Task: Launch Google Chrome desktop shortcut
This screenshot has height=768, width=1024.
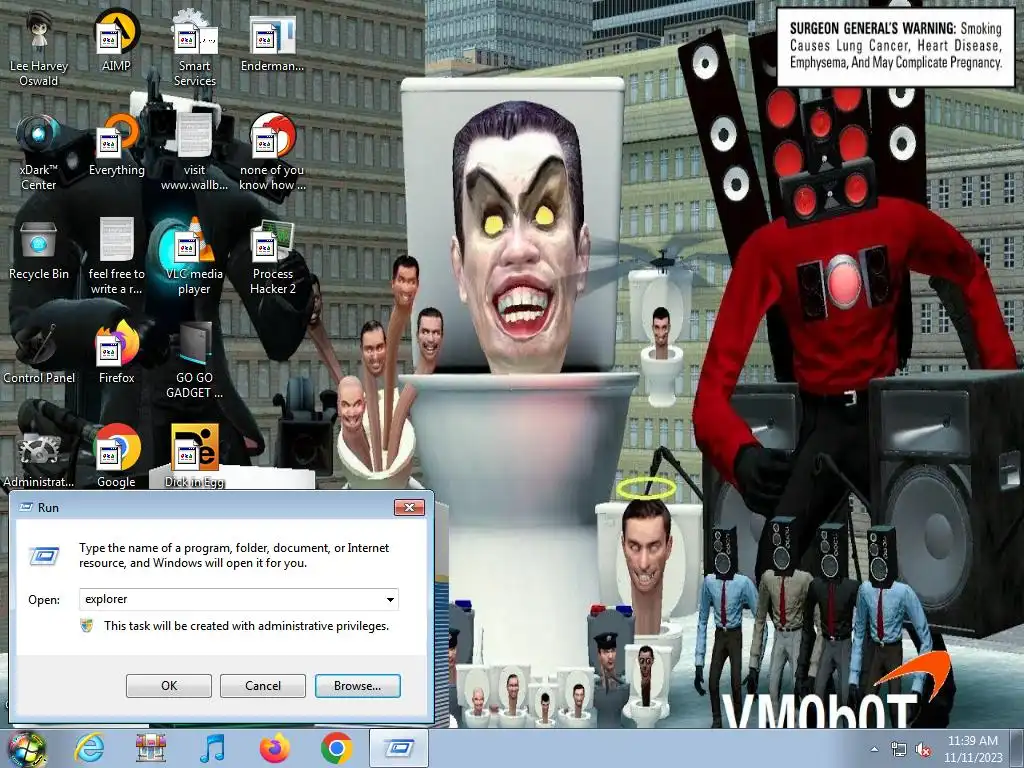Action: click(x=116, y=457)
